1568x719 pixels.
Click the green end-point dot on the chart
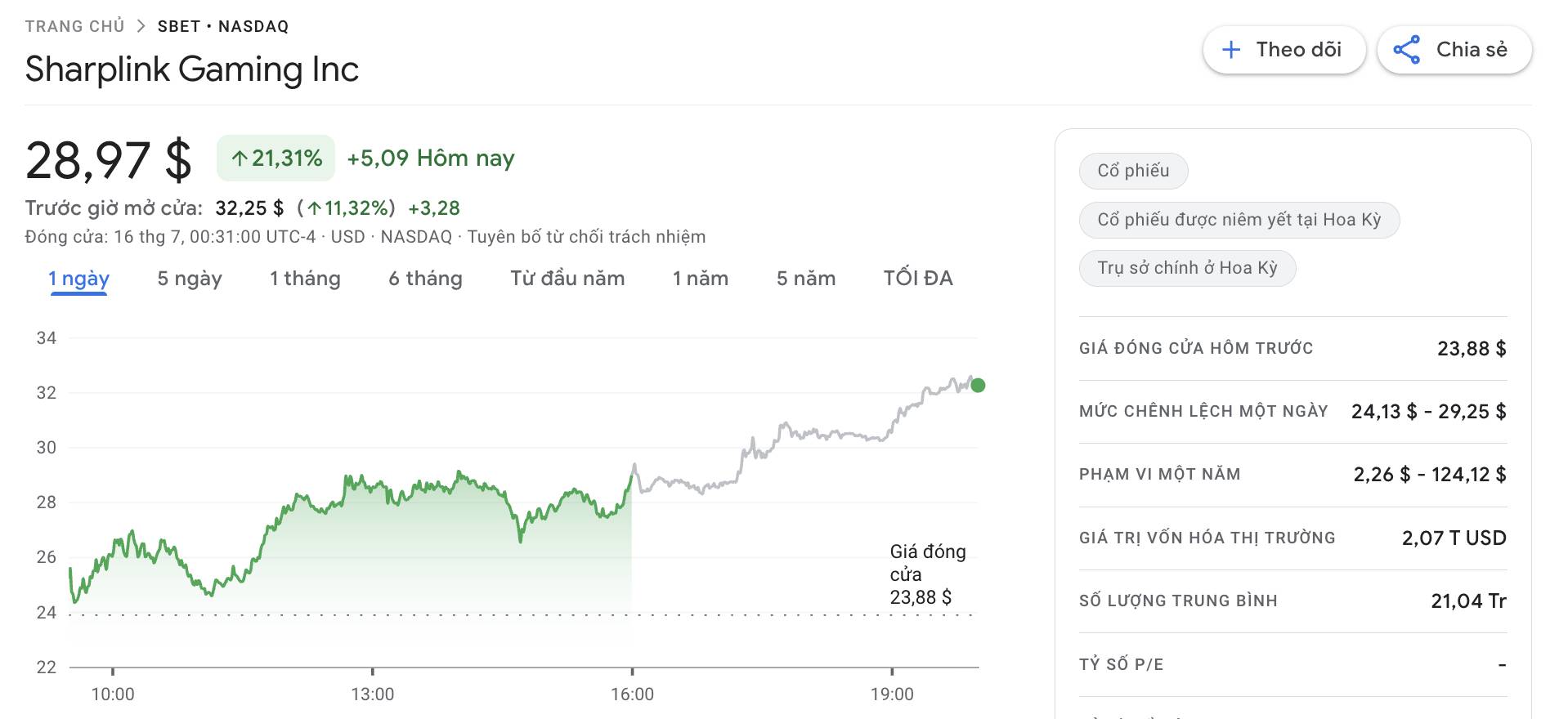(x=978, y=386)
